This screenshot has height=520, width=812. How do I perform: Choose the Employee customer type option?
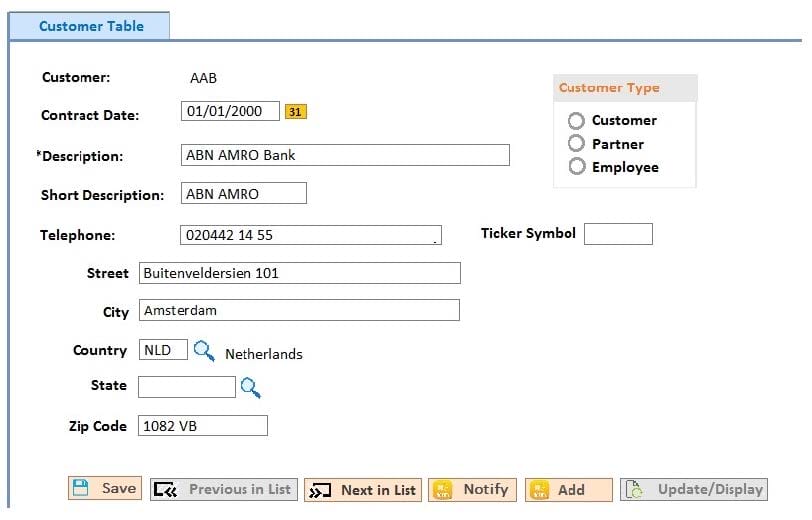[576, 167]
